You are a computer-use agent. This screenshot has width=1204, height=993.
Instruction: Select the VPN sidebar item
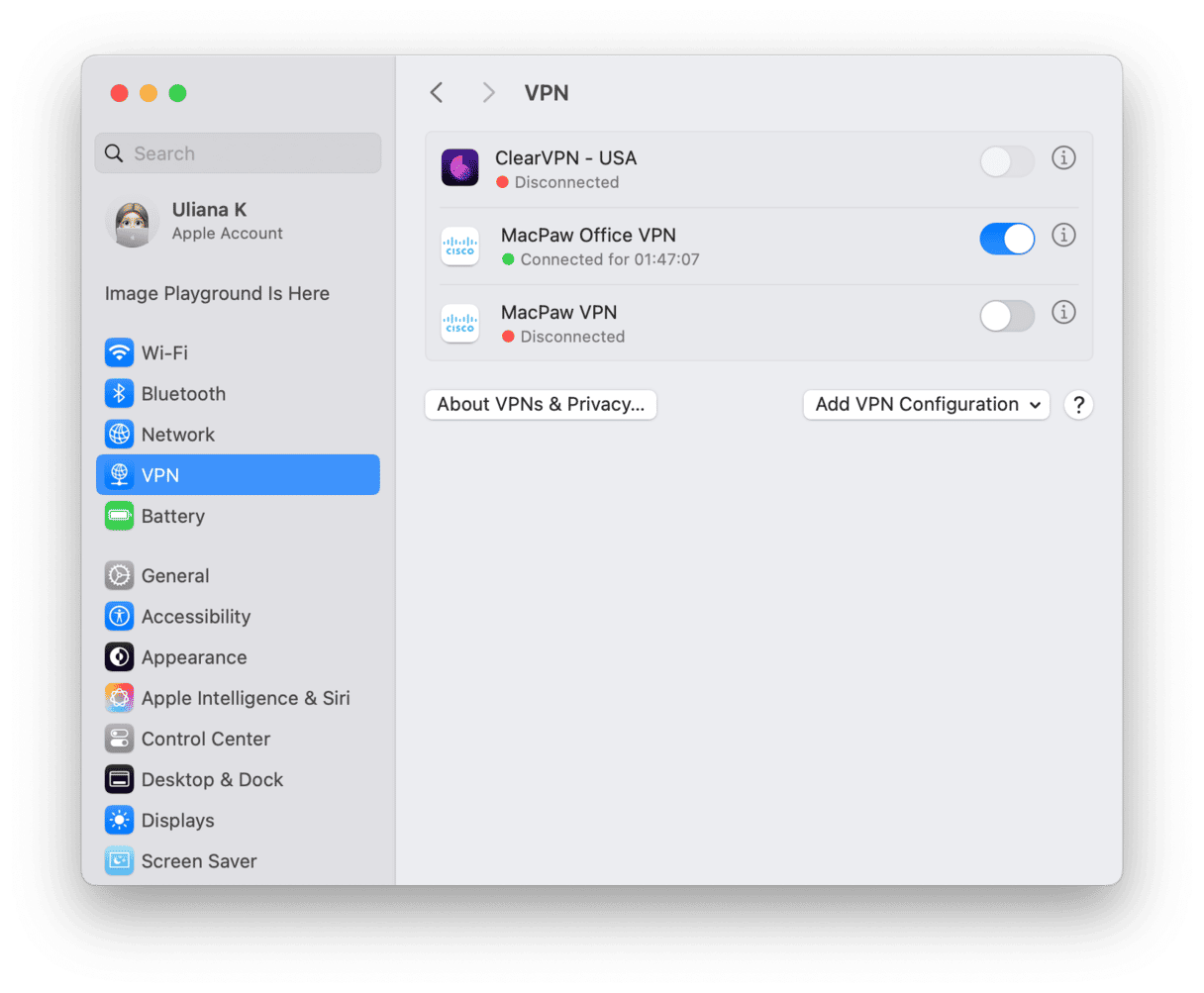238,474
